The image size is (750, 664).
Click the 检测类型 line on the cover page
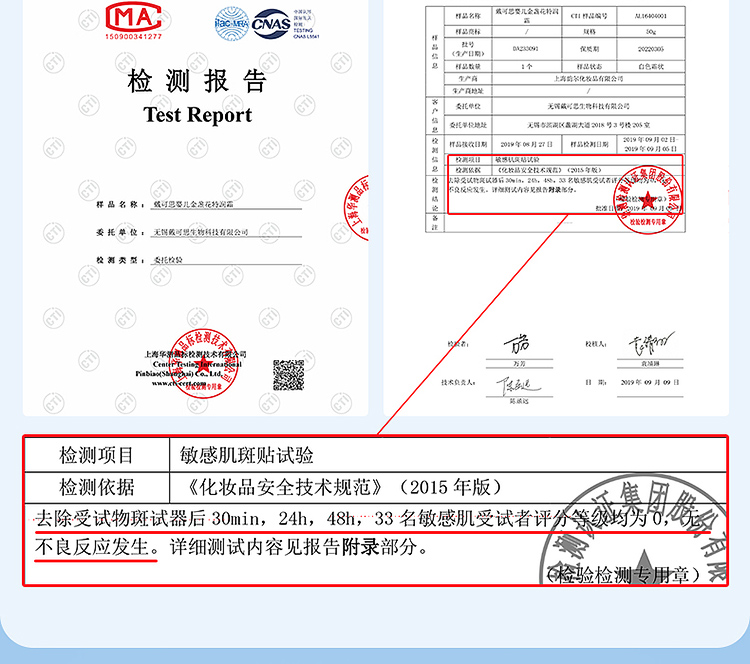(x=199, y=260)
